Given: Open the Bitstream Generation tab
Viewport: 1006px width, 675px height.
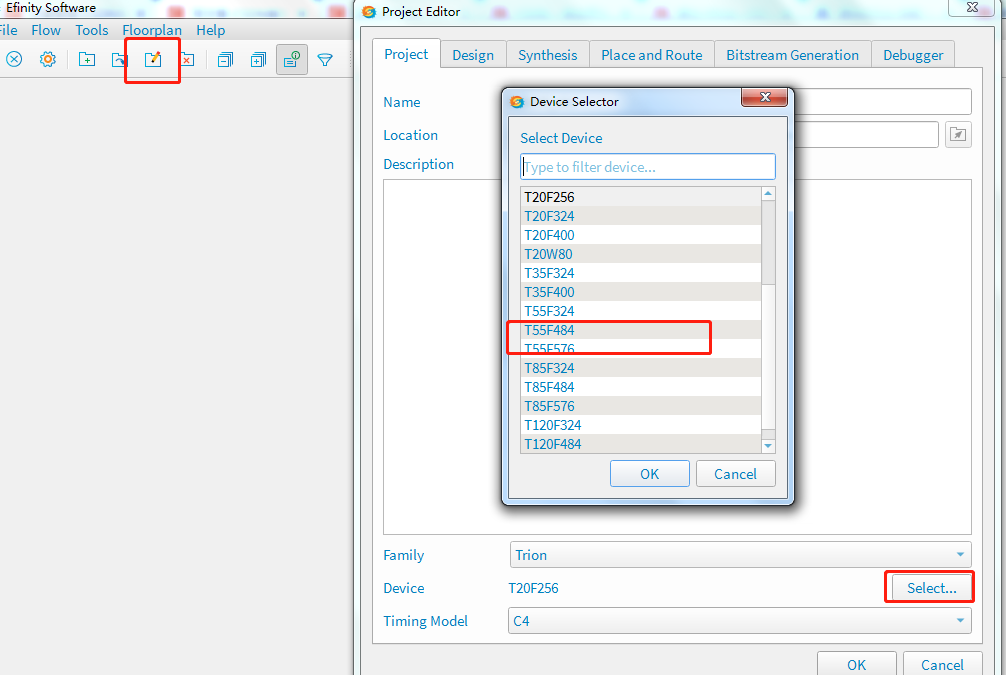Looking at the screenshot, I should [x=792, y=55].
